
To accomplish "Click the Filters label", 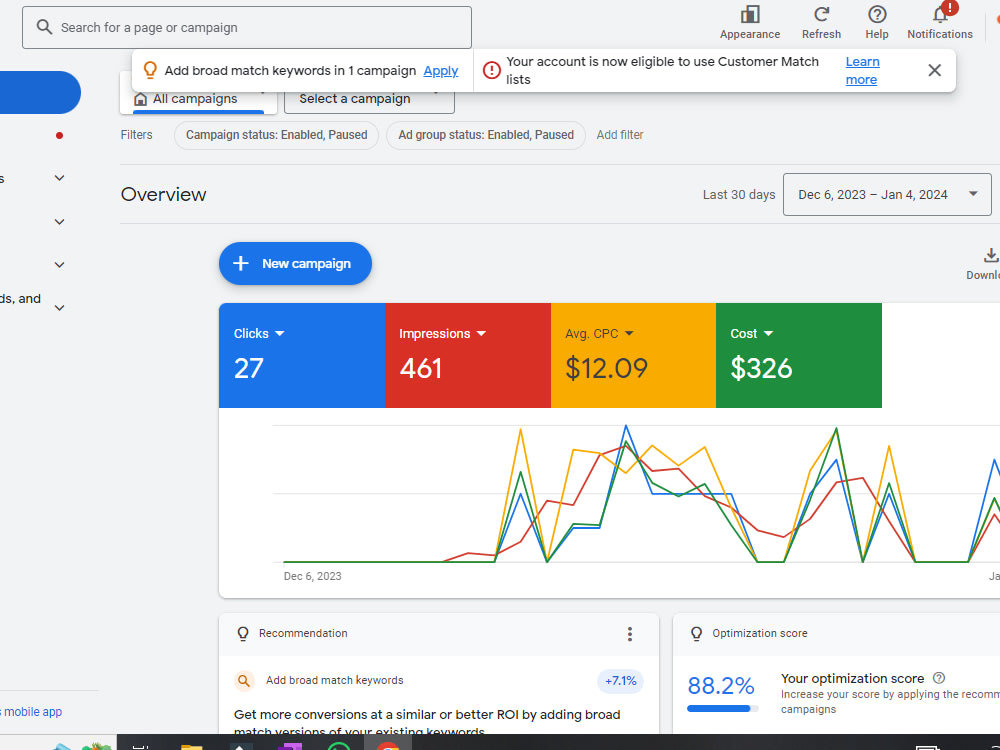I will coord(136,135).
